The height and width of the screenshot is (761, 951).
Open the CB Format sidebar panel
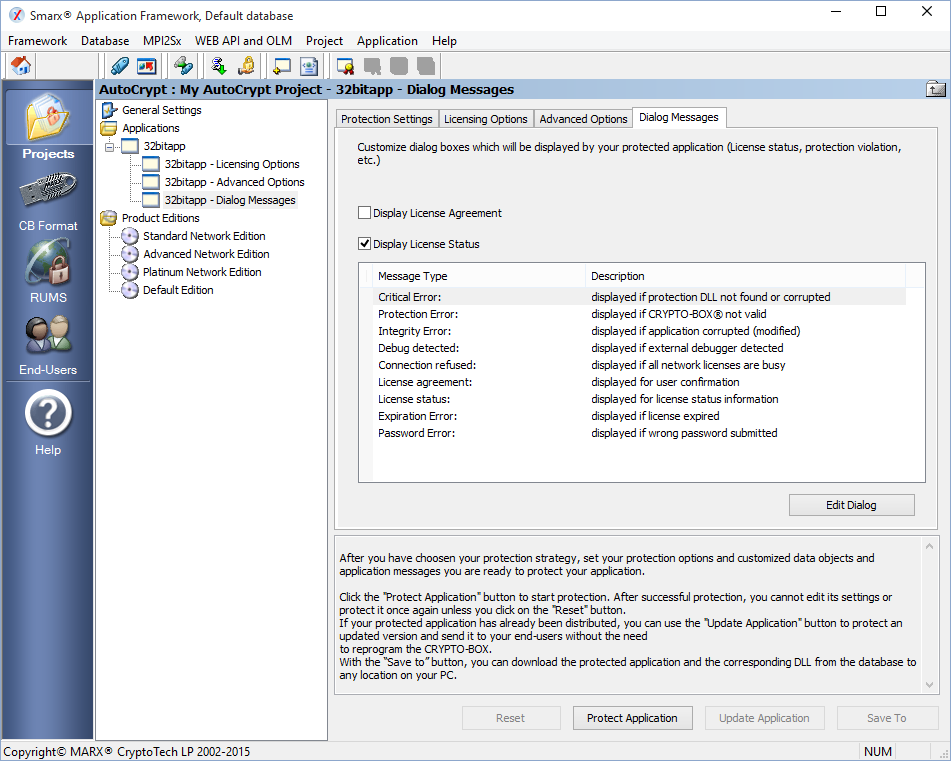[x=48, y=204]
